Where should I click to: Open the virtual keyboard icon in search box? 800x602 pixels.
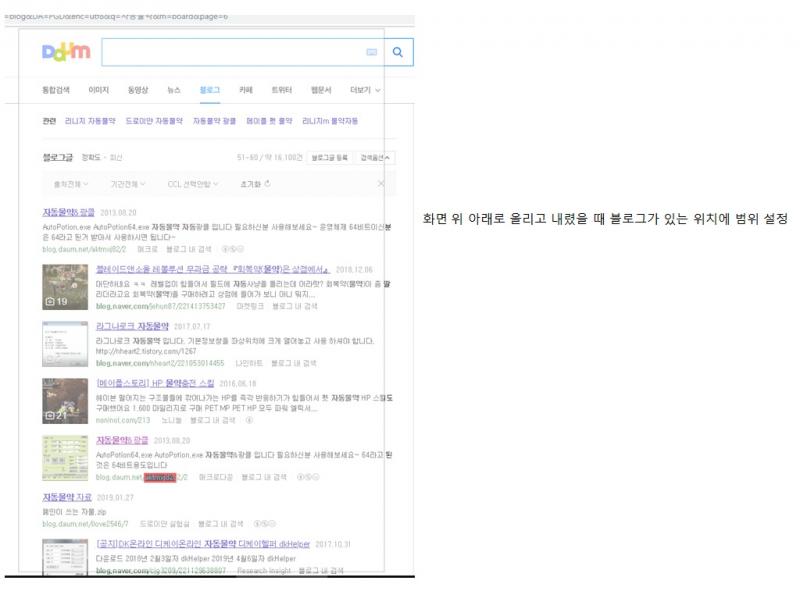click(372, 53)
